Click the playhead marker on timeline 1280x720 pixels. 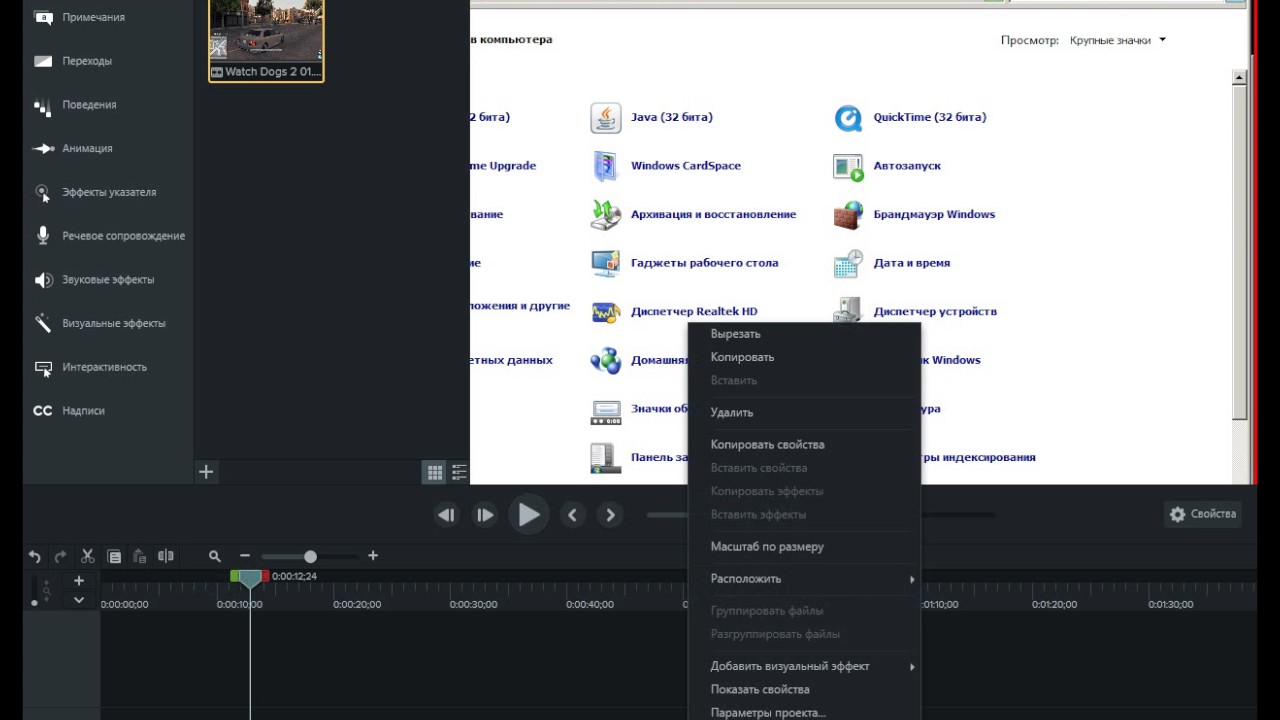click(x=250, y=578)
